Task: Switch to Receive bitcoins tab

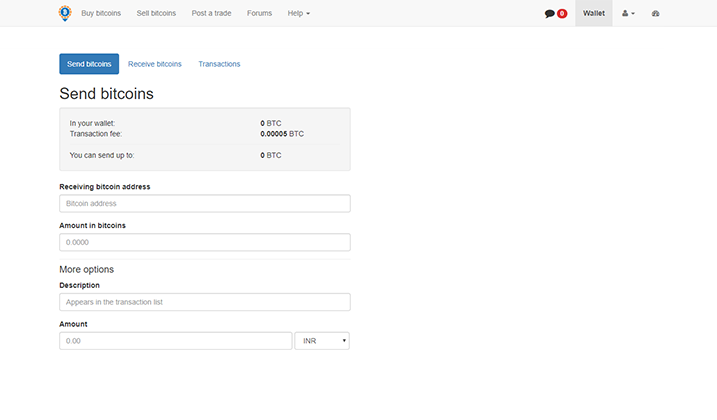Action: click(155, 64)
